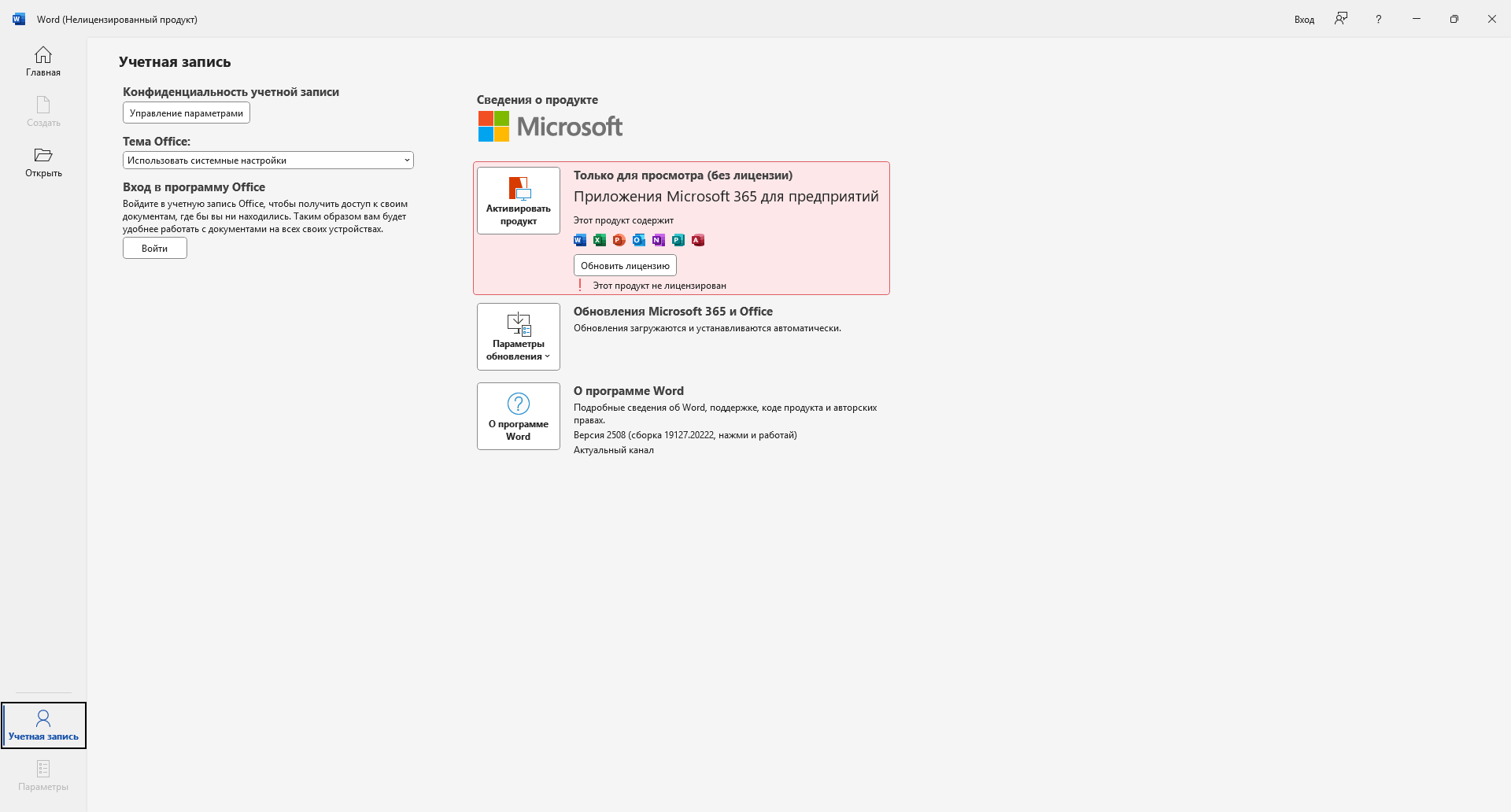
Task: Click the Управление параметрами button
Action: pyautogui.click(x=187, y=113)
